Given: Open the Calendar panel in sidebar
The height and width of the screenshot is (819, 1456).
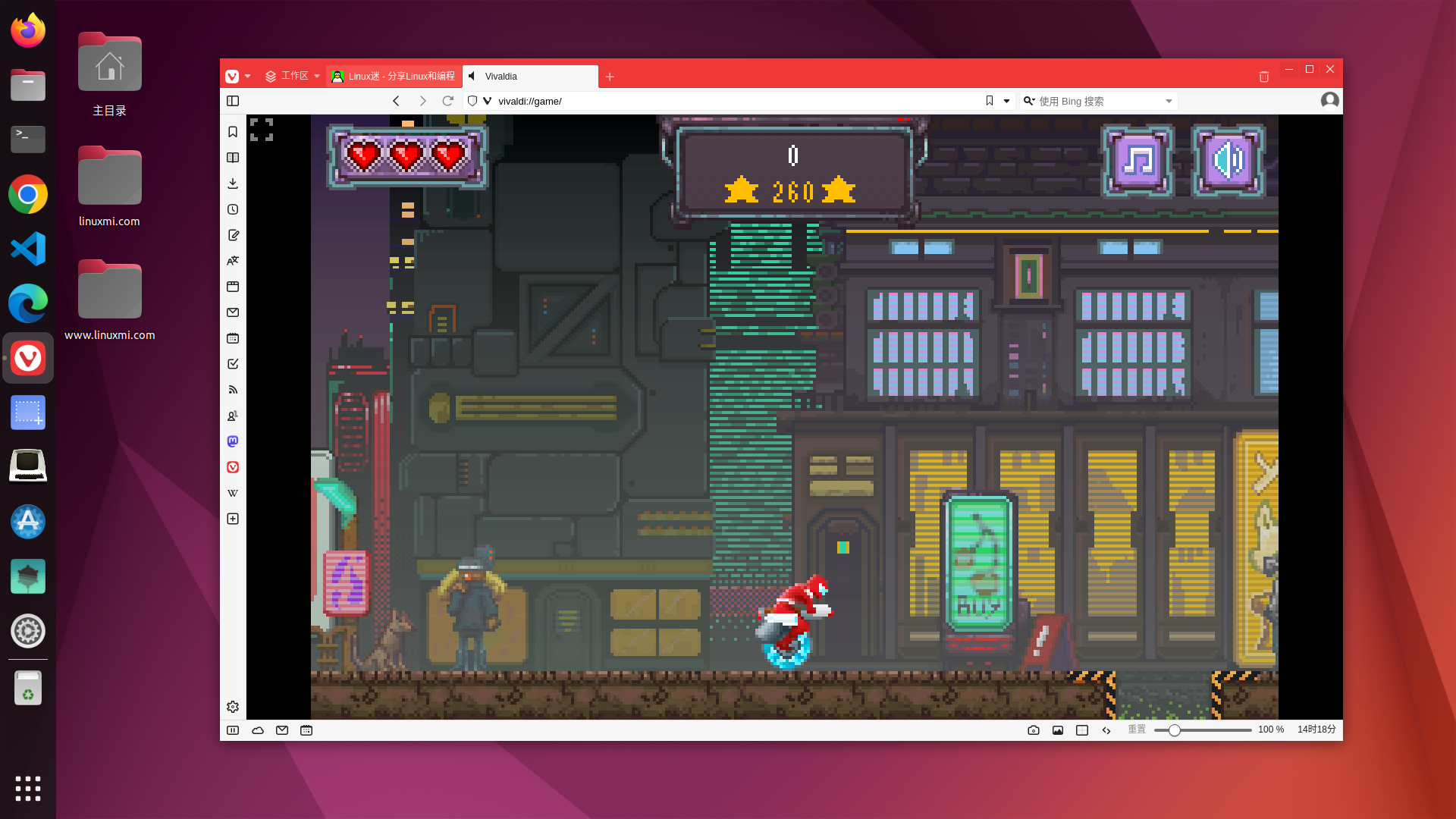Looking at the screenshot, I should 233,338.
